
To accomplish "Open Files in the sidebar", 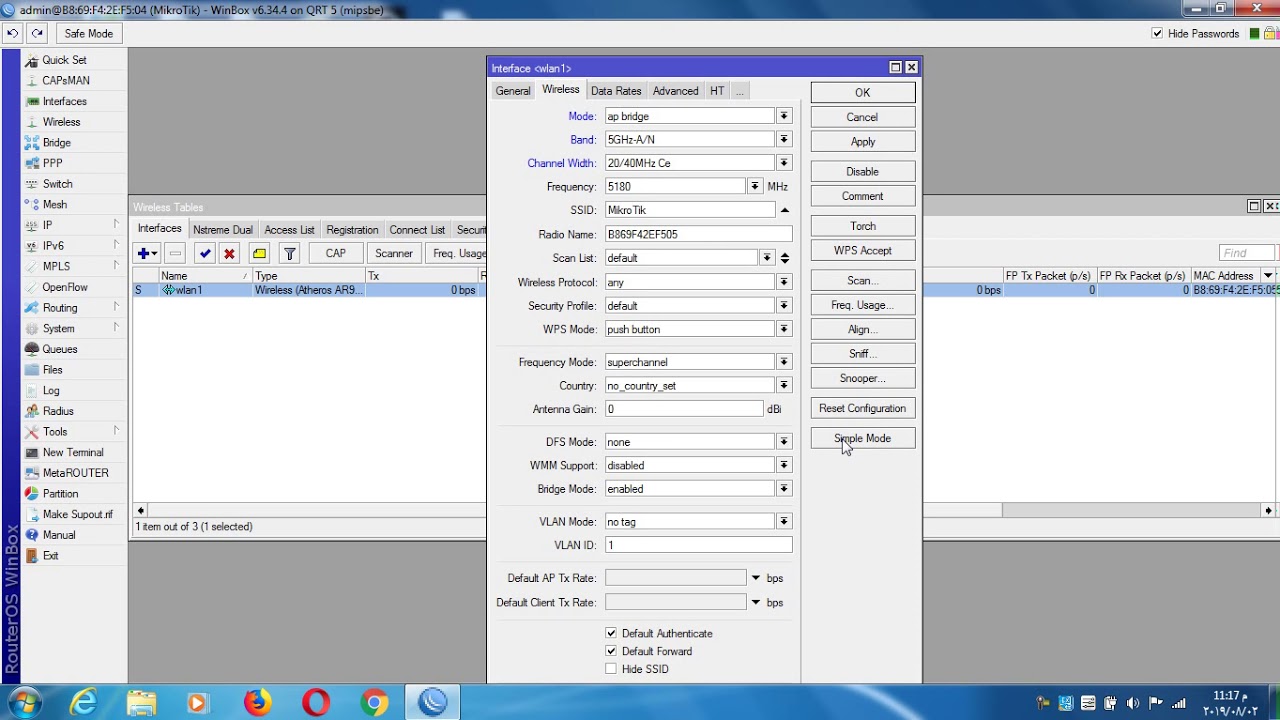I will pyautogui.click(x=52, y=370).
